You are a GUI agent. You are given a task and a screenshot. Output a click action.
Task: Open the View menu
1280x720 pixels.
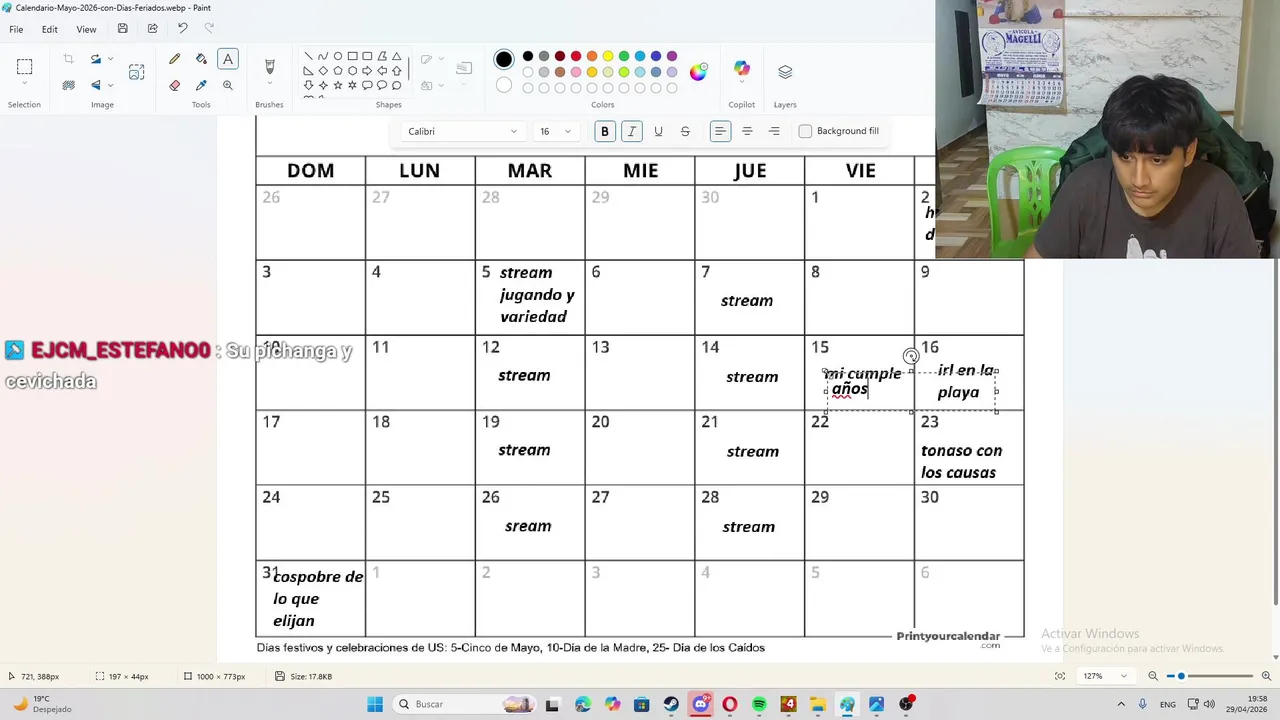pos(86,29)
